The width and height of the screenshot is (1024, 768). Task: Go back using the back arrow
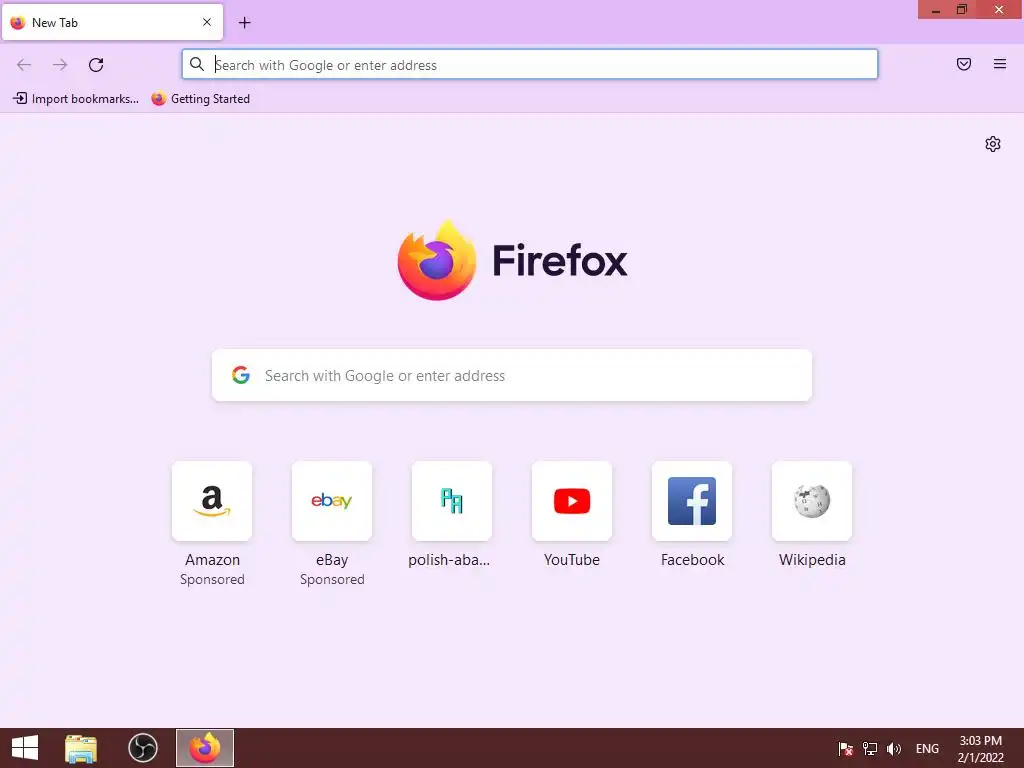click(x=24, y=65)
